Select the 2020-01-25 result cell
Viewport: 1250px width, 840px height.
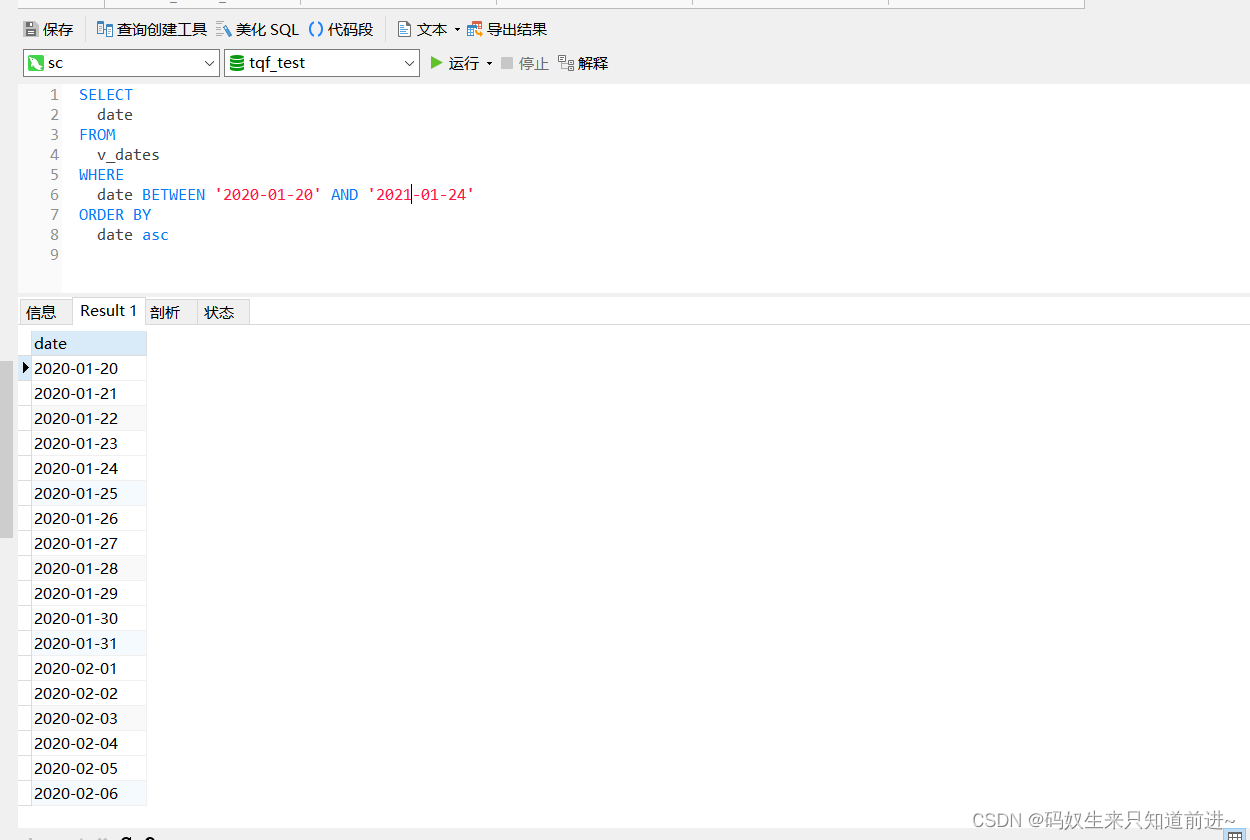(89, 493)
